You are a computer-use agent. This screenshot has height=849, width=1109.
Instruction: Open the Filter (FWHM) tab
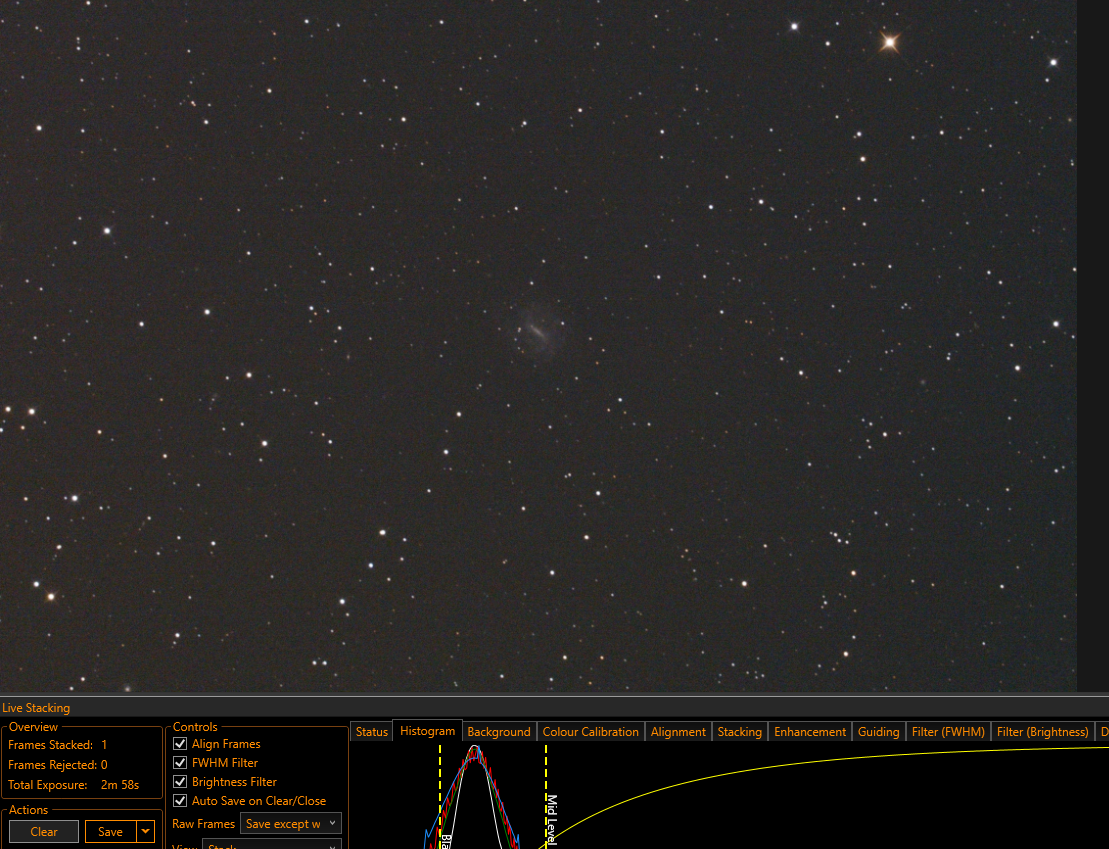pos(948,732)
